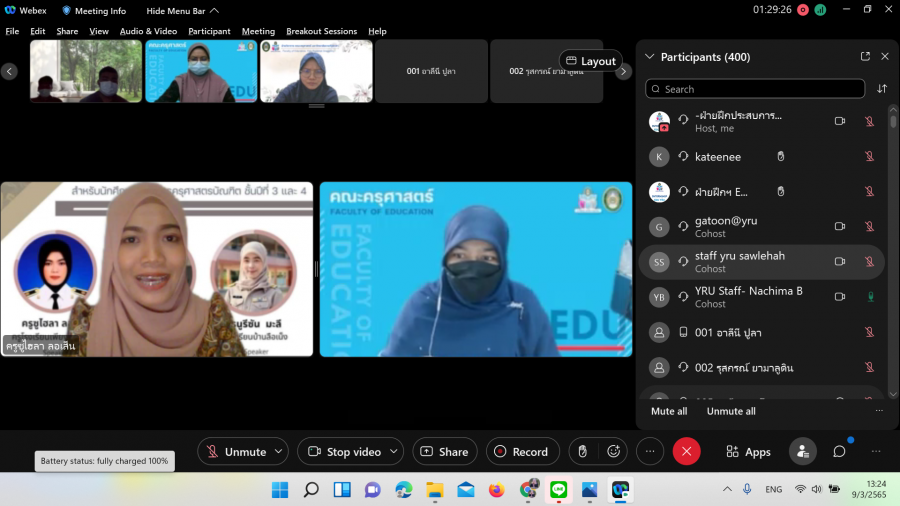900x506 pixels.
Task: Open LINE app in the taskbar
Action: pos(558,490)
